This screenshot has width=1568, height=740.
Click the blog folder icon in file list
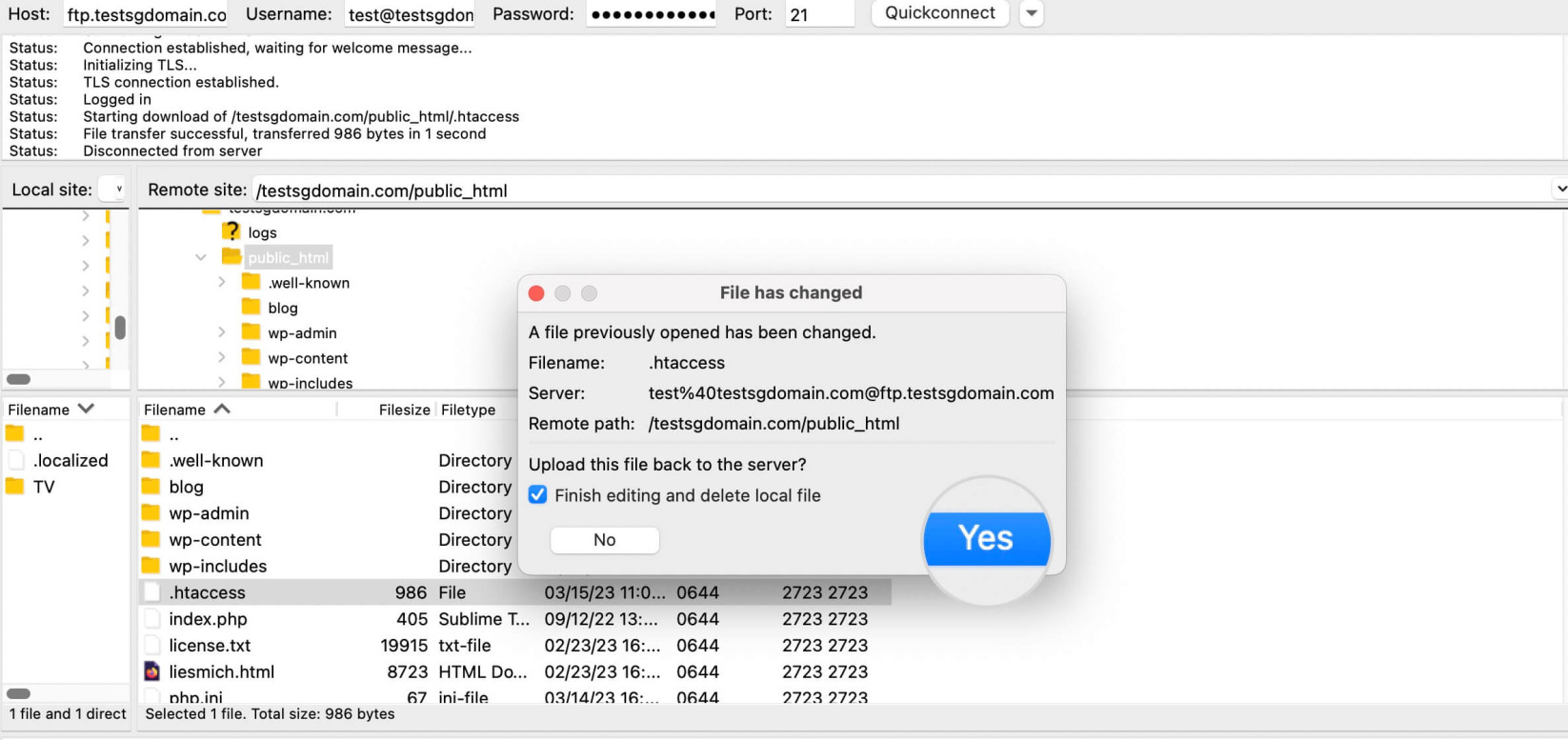click(151, 486)
